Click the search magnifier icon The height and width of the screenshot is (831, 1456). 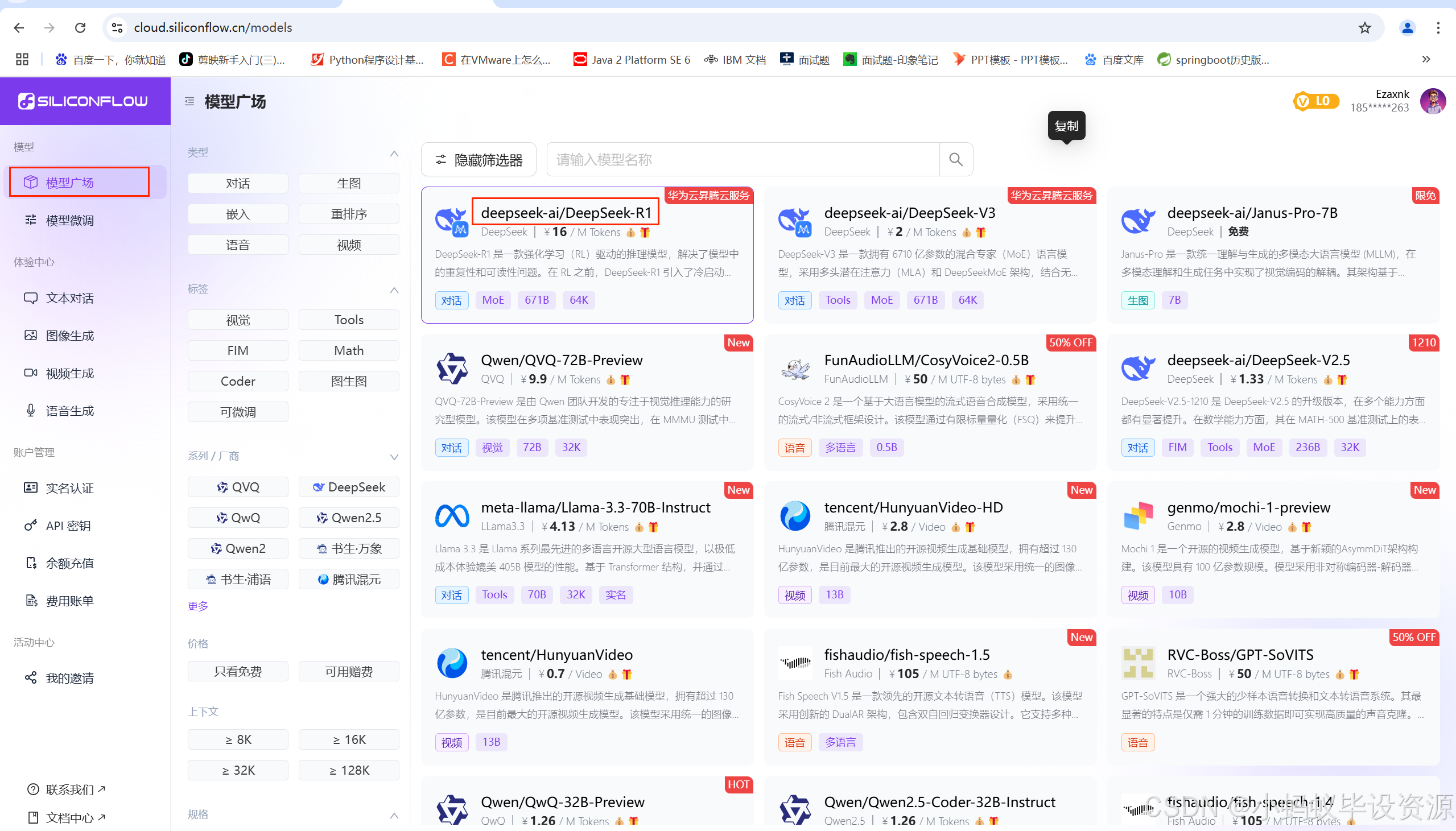coord(955,160)
